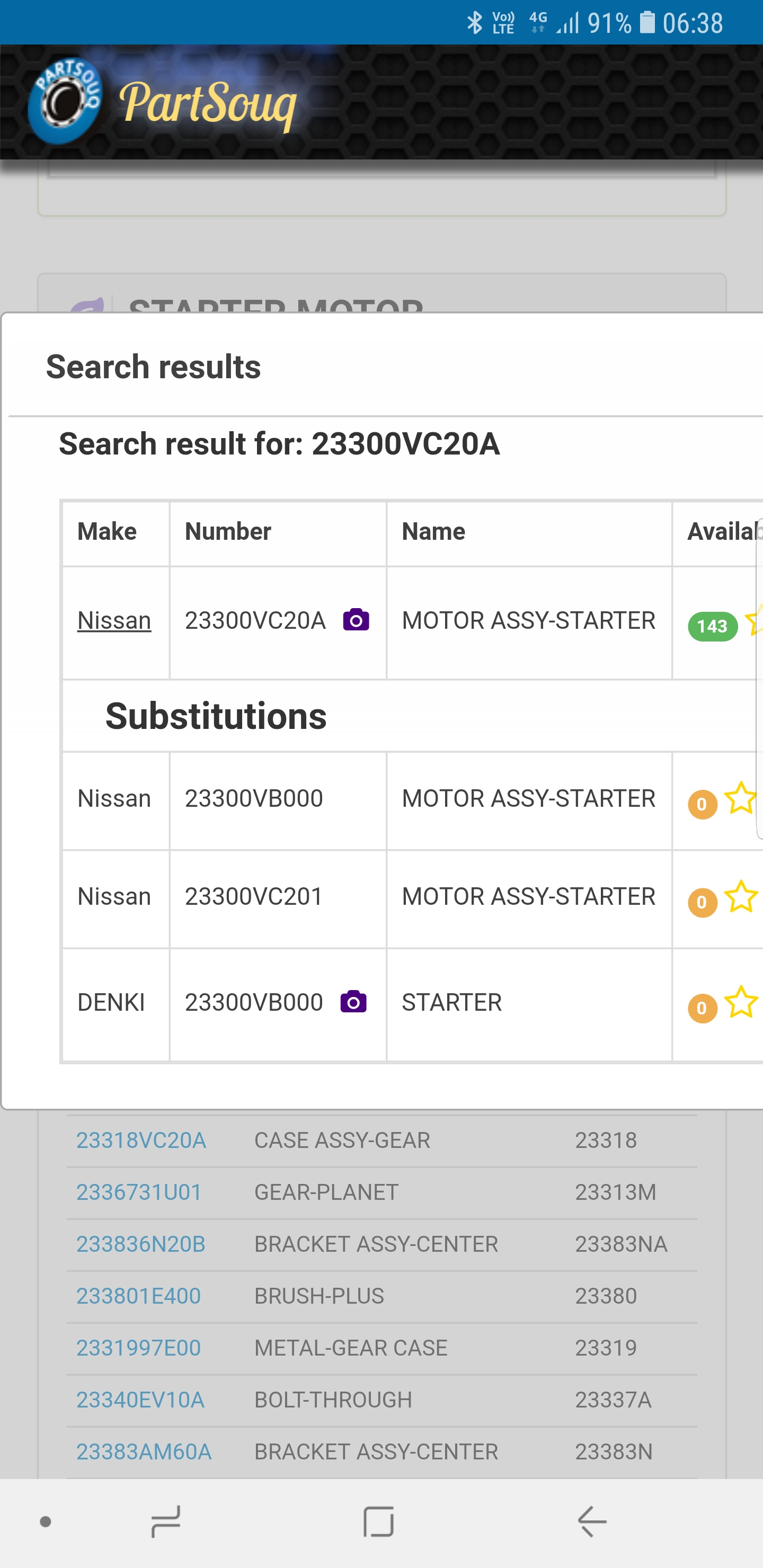Image resolution: width=763 pixels, height=1568 pixels.
Task: Tap the 0 availability badge for 23300VC201
Action: pos(702,902)
